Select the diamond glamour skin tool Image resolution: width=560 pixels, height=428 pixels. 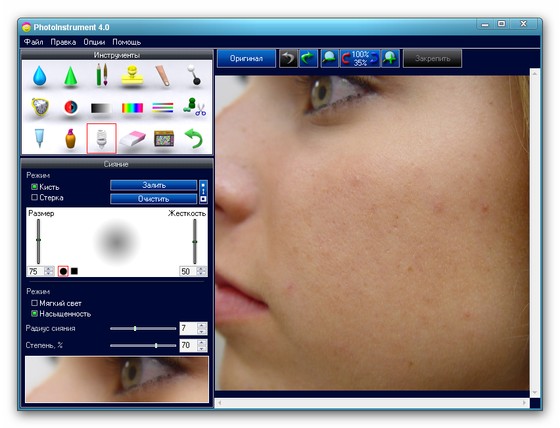click(x=40, y=107)
